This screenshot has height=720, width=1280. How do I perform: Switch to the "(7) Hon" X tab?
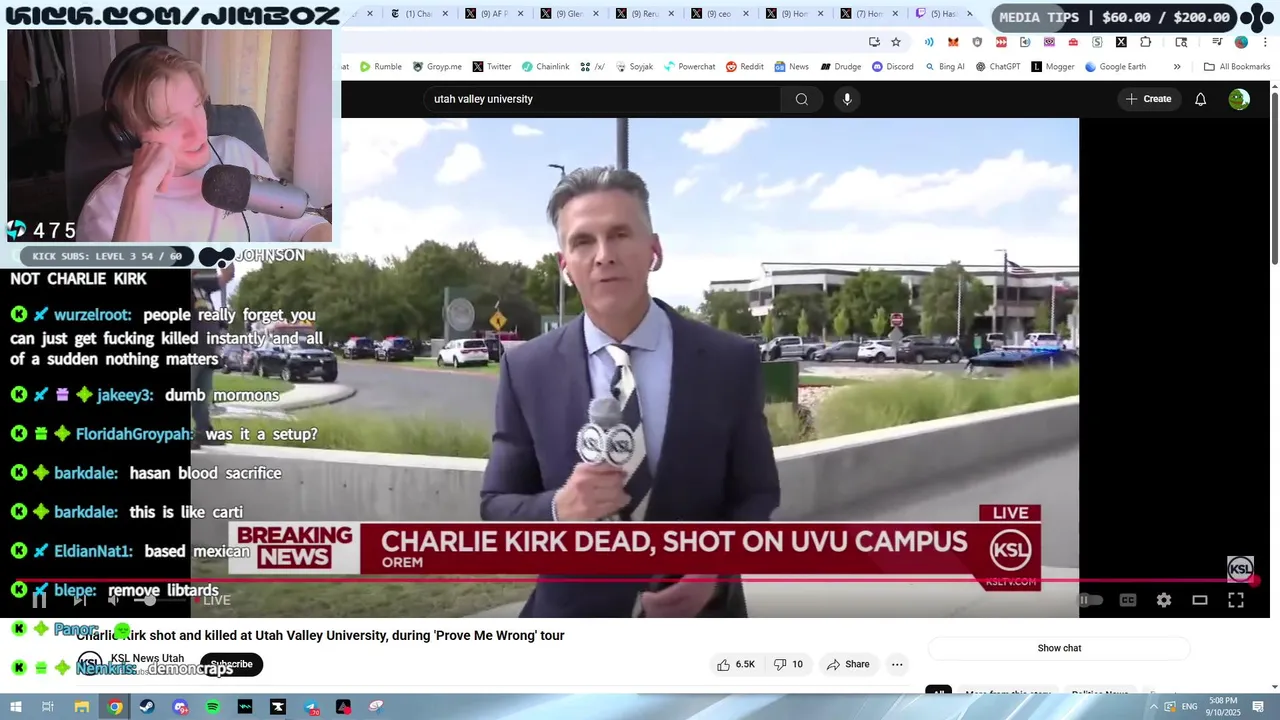(869, 14)
